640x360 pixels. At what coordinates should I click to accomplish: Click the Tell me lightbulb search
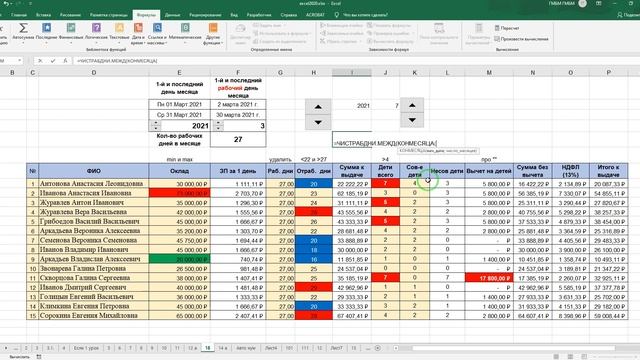337,15
